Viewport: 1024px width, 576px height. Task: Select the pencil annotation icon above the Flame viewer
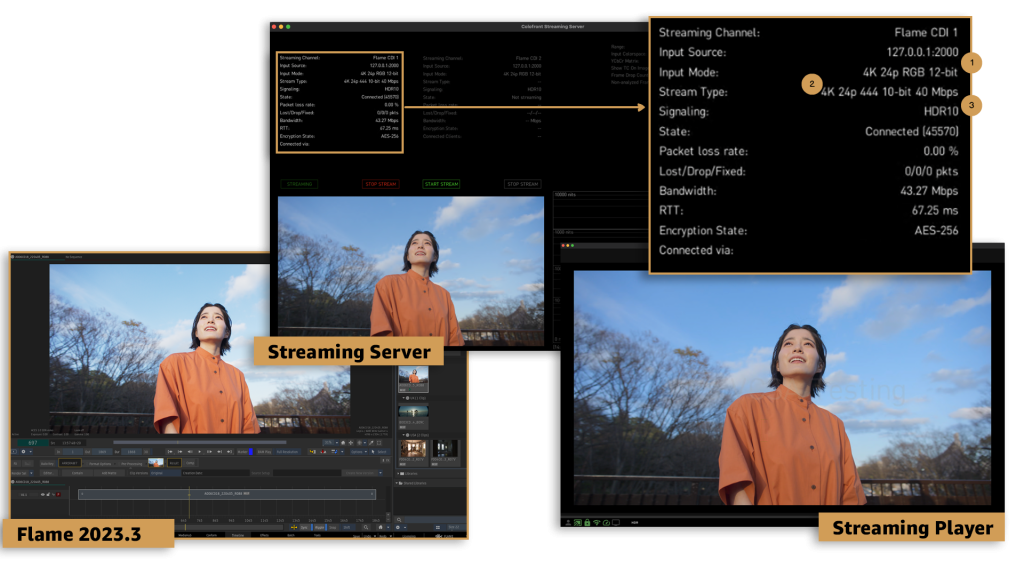point(371,443)
